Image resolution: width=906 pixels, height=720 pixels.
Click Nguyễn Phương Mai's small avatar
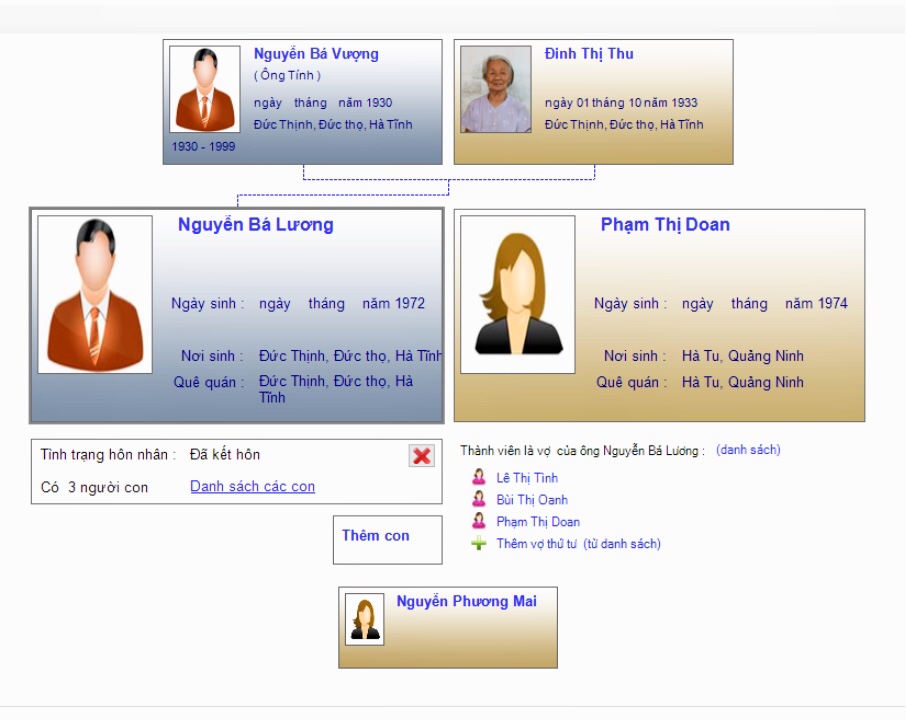click(365, 619)
